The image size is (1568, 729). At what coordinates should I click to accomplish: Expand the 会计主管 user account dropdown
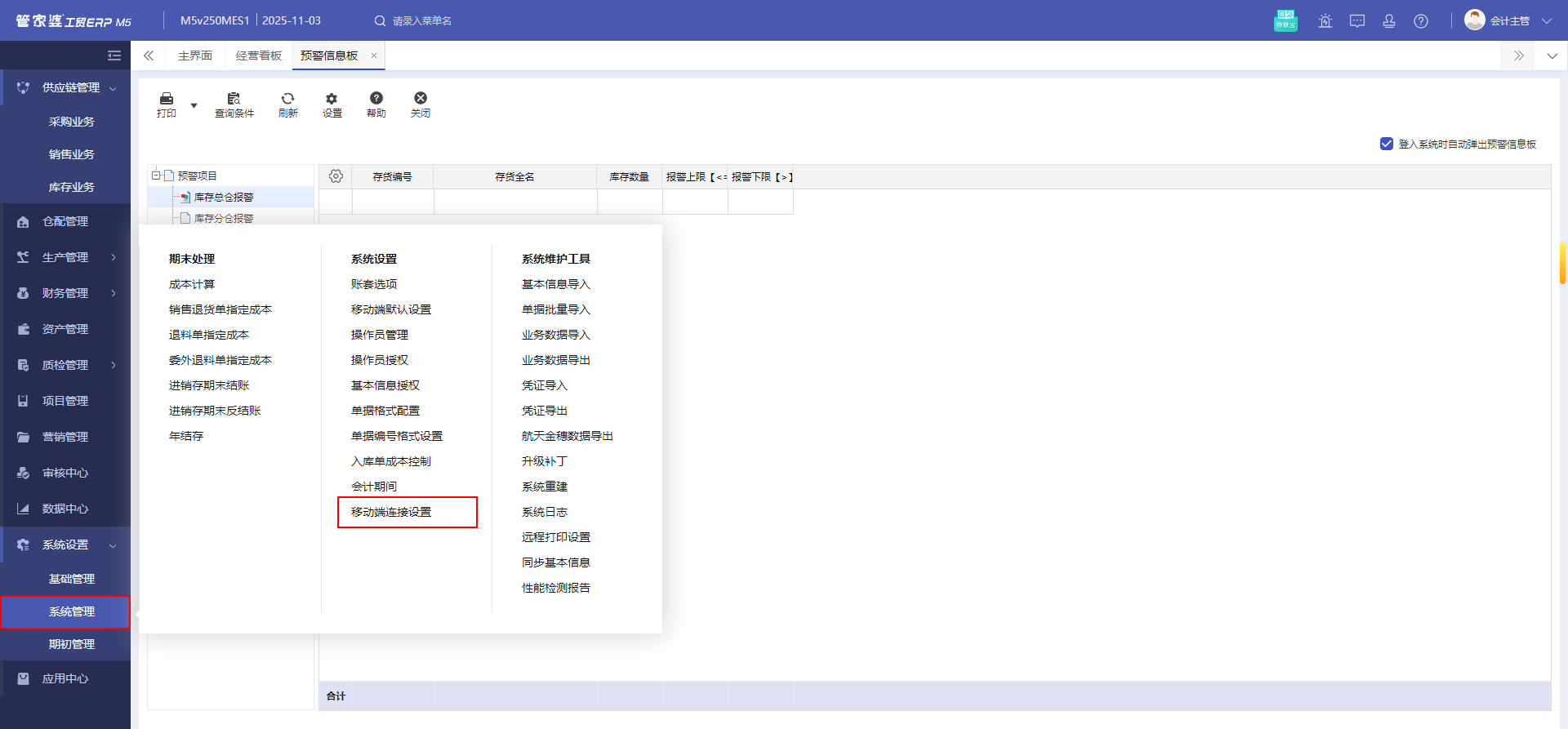tap(1546, 21)
